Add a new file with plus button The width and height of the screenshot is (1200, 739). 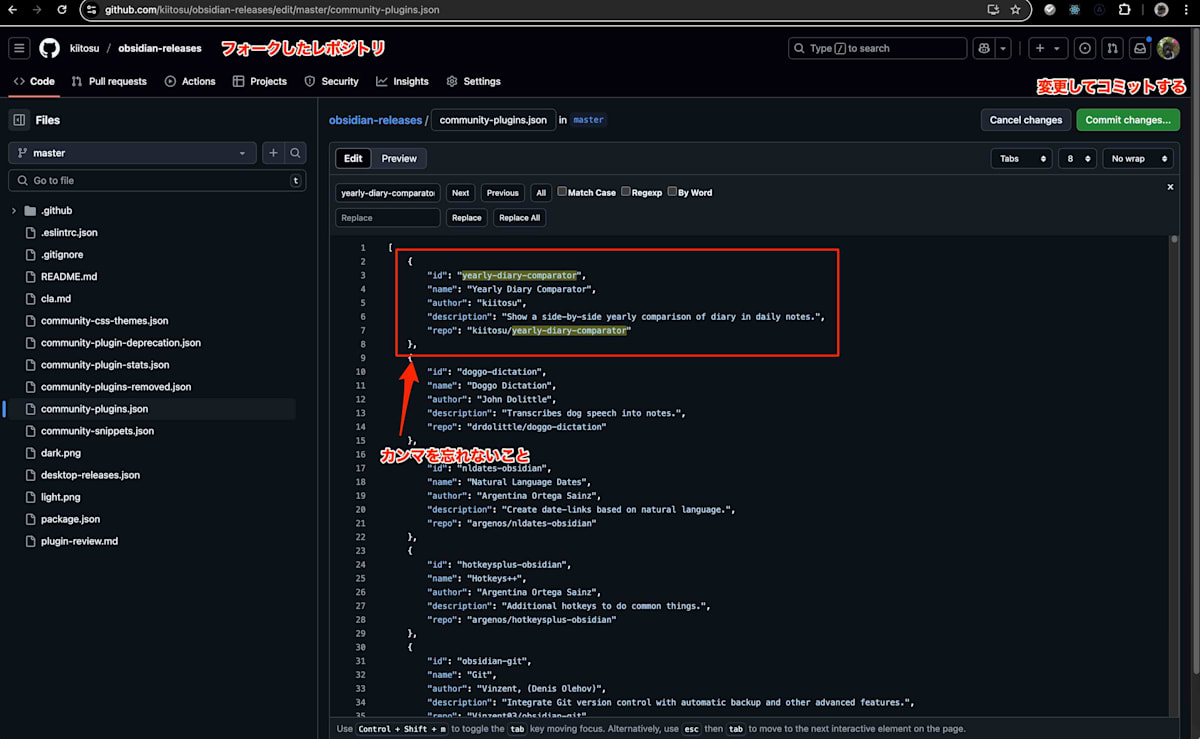tap(273, 153)
